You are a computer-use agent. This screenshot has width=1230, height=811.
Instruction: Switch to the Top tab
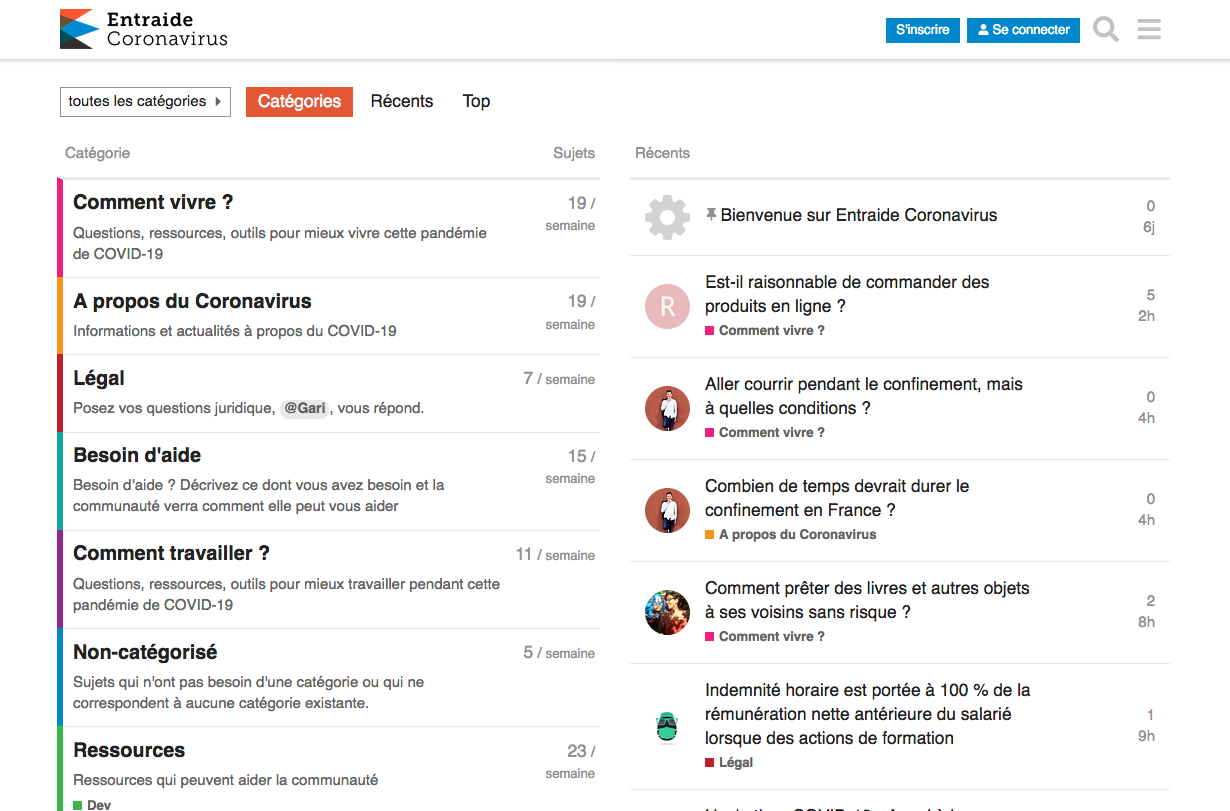[476, 101]
